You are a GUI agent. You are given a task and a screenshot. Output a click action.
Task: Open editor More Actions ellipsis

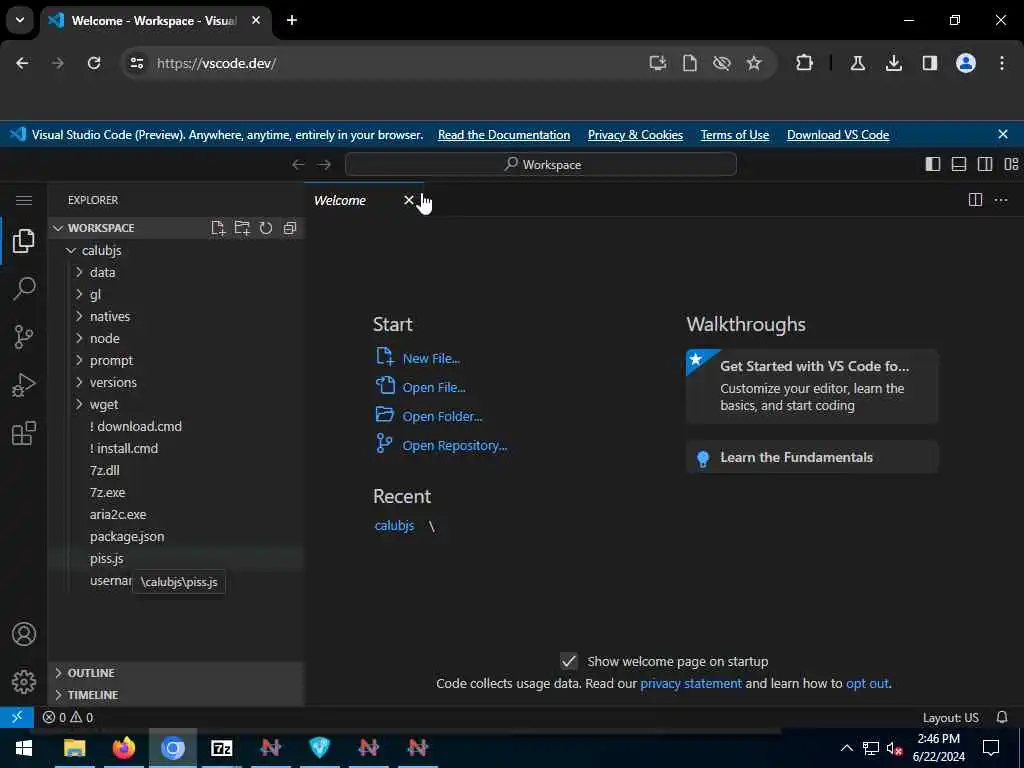[1000, 200]
